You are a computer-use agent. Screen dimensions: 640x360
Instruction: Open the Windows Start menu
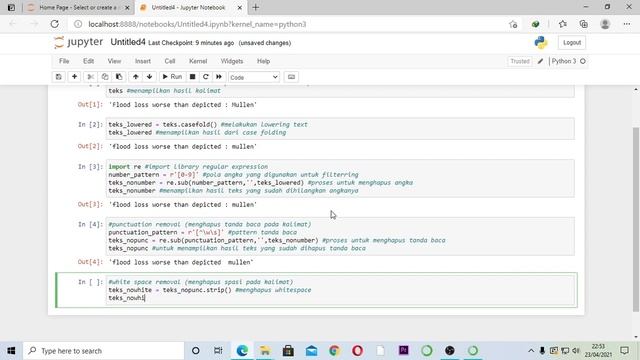(x=11, y=351)
